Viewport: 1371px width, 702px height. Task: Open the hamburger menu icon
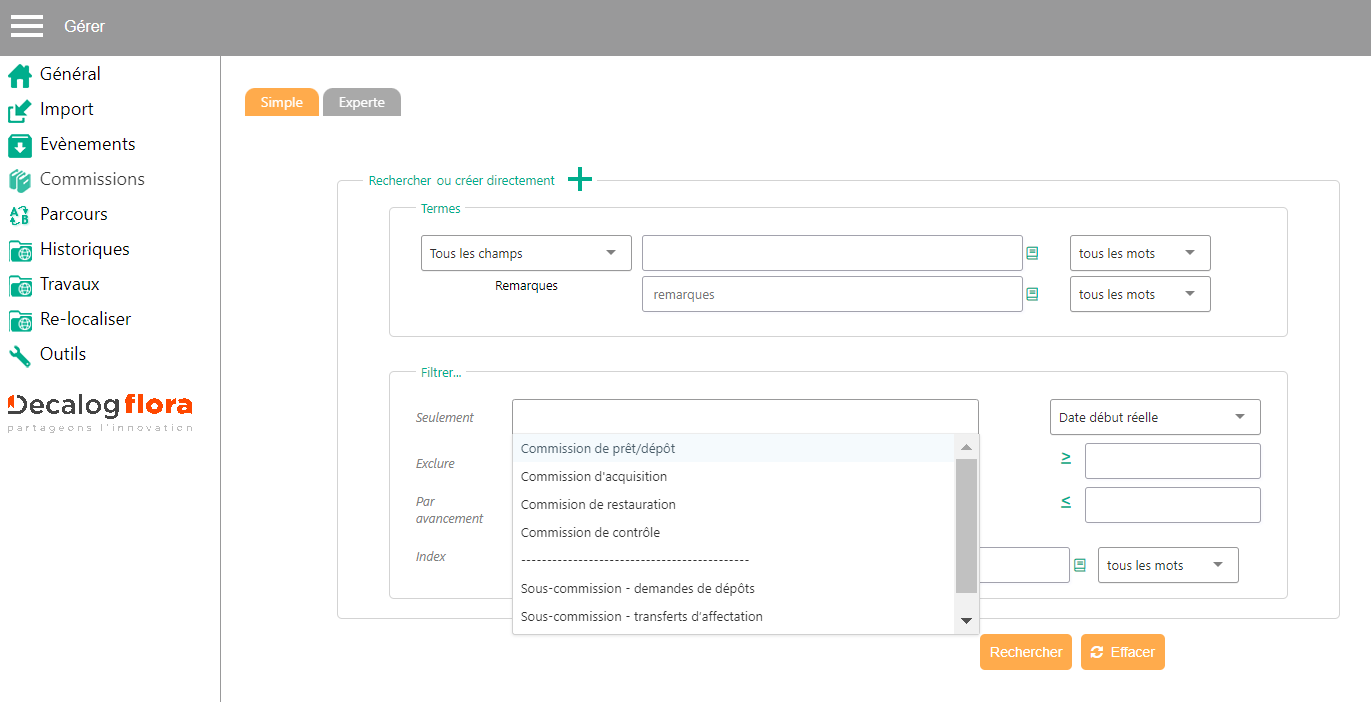click(x=27, y=26)
